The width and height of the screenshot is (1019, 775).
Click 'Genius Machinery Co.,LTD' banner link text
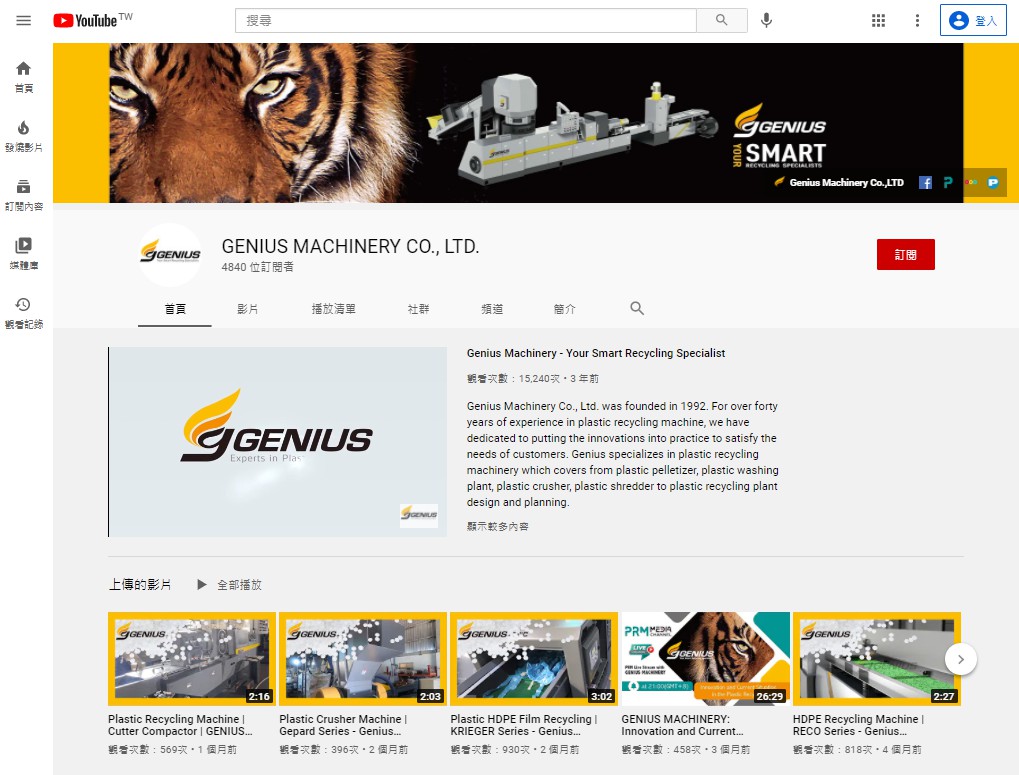point(846,183)
